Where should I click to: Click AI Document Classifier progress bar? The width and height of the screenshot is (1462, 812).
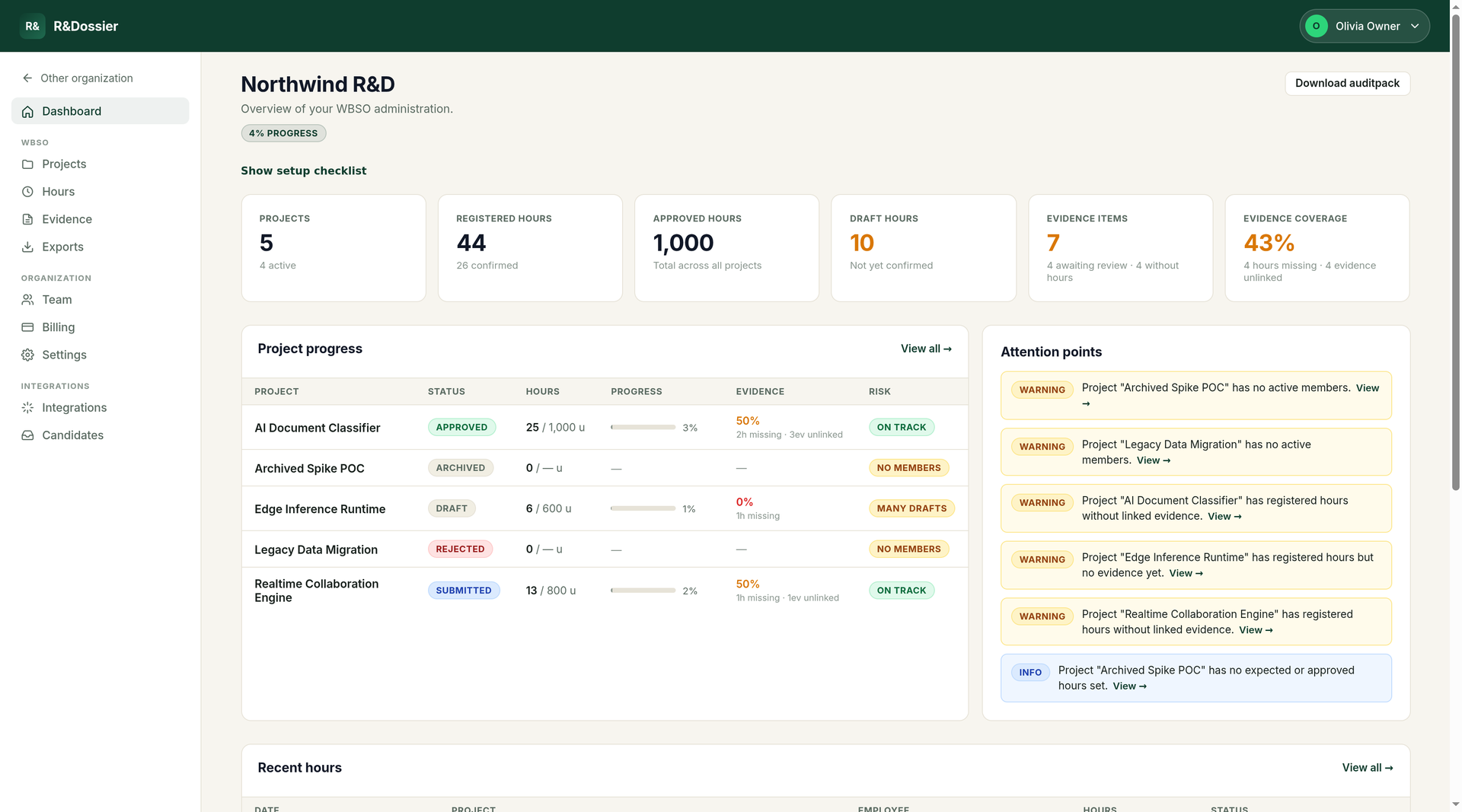pyautogui.click(x=643, y=428)
